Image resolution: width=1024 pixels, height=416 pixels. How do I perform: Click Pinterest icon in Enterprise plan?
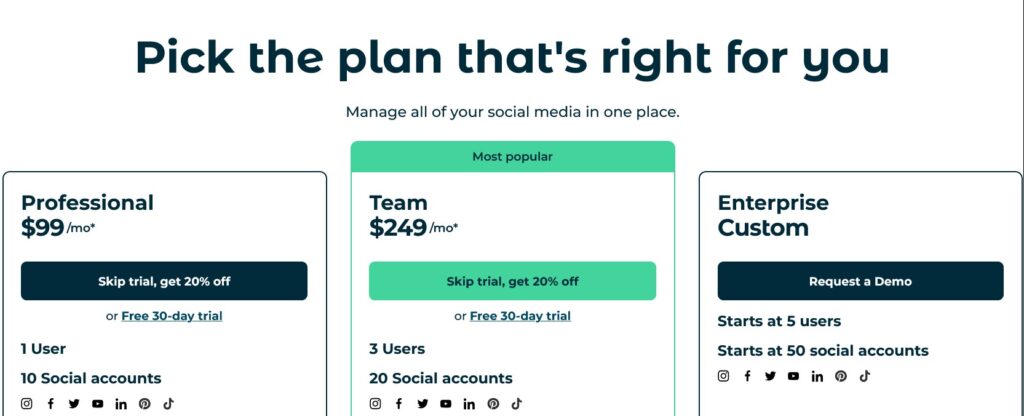point(841,376)
